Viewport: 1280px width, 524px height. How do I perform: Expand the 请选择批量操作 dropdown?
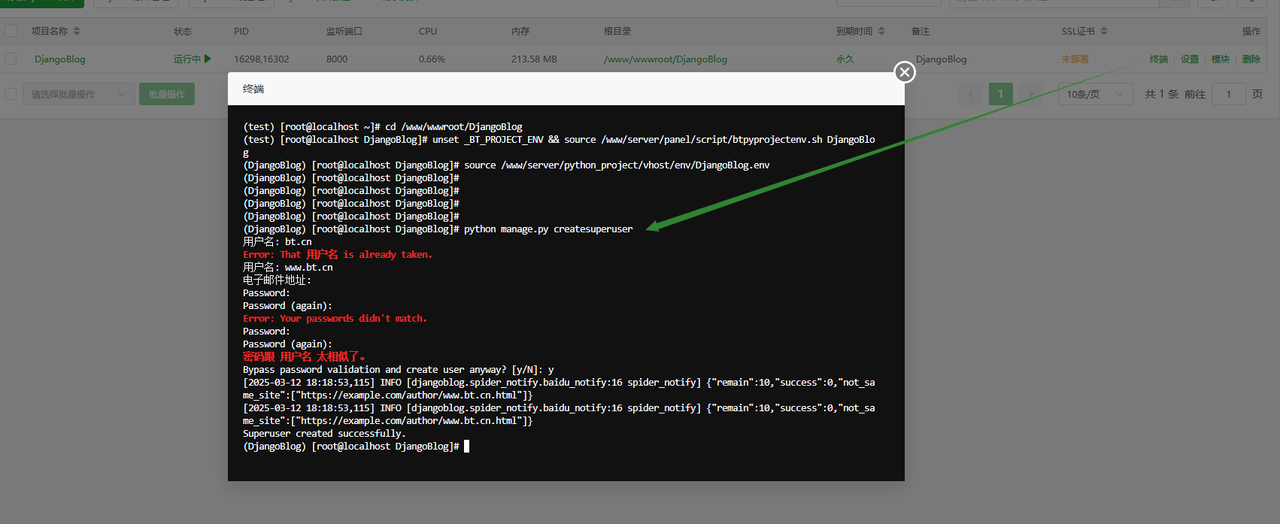(x=79, y=94)
